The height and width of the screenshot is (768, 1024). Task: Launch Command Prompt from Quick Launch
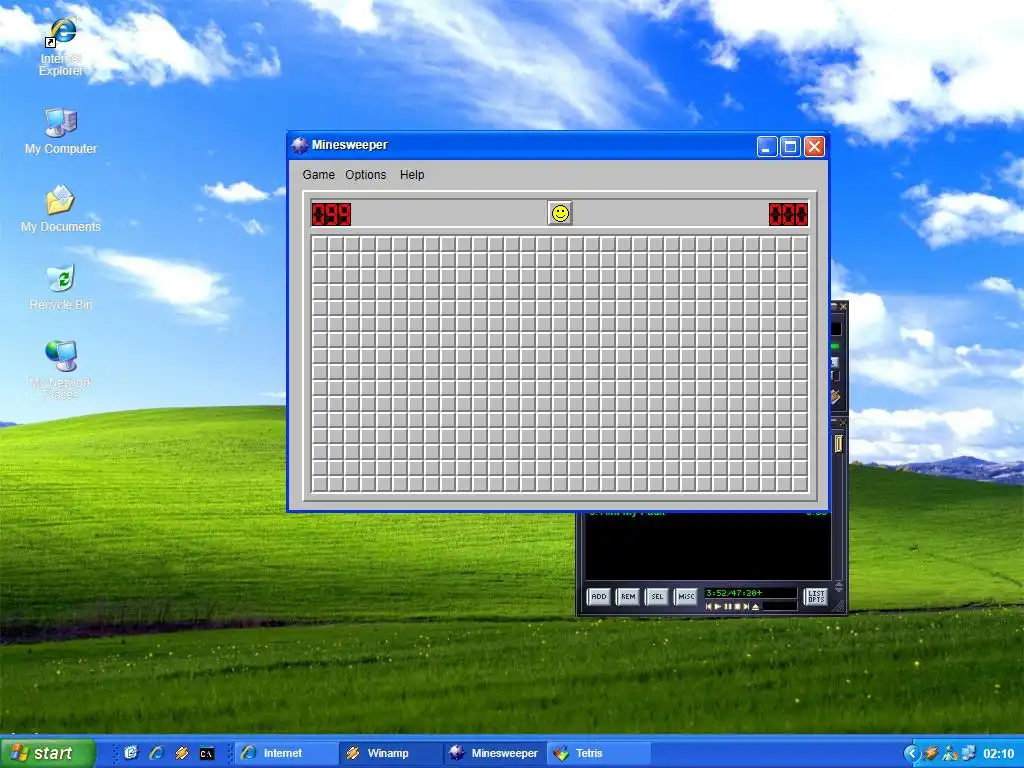tap(206, 754)
